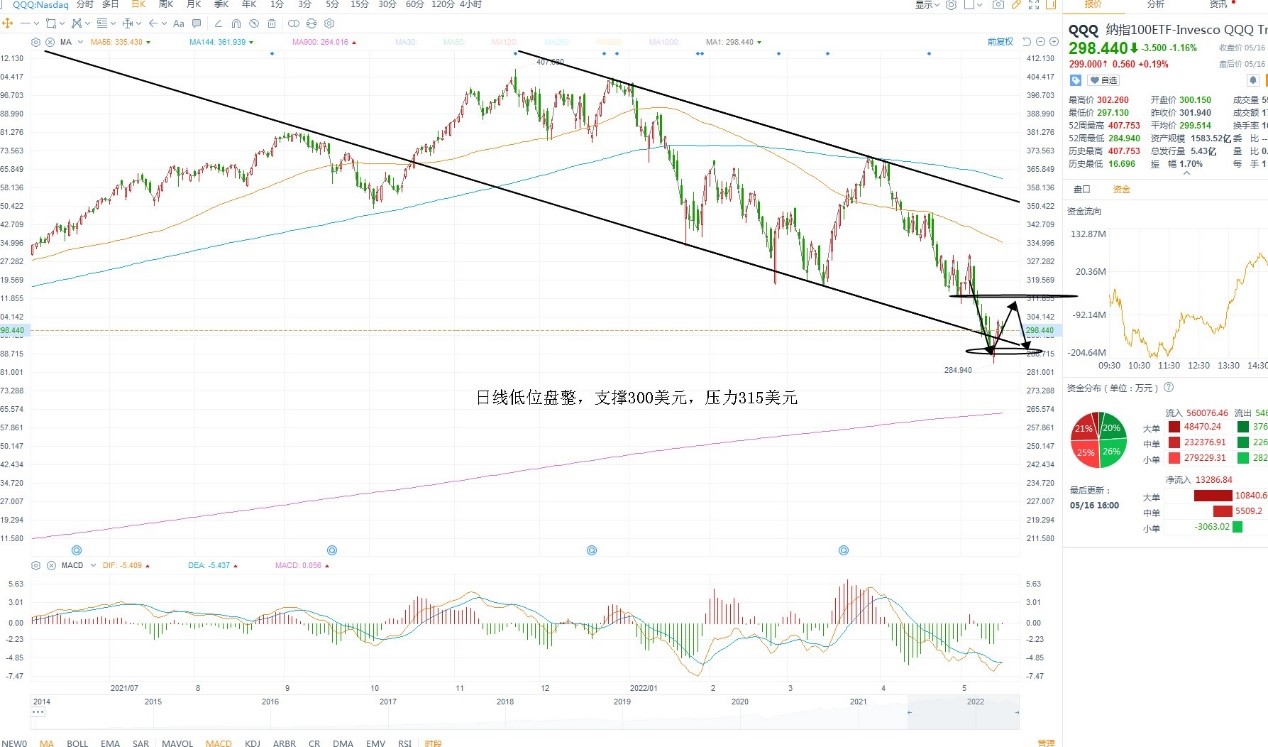Open 管理 indicator management link
Image resolution: width=1268 pixels, height=747 pixels.
1045,743
